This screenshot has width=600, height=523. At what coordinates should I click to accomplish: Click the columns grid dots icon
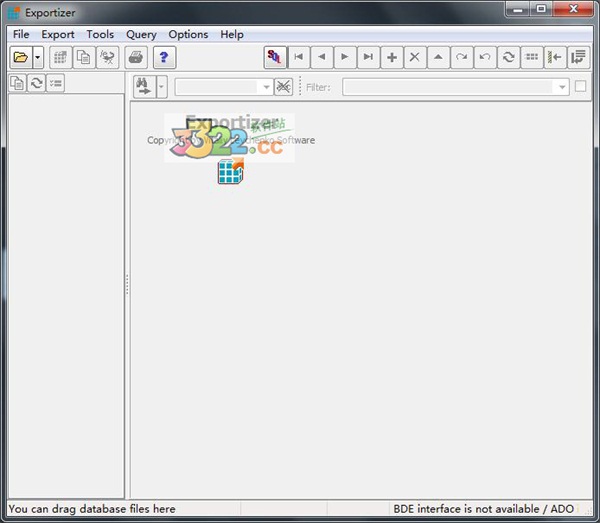532,57
